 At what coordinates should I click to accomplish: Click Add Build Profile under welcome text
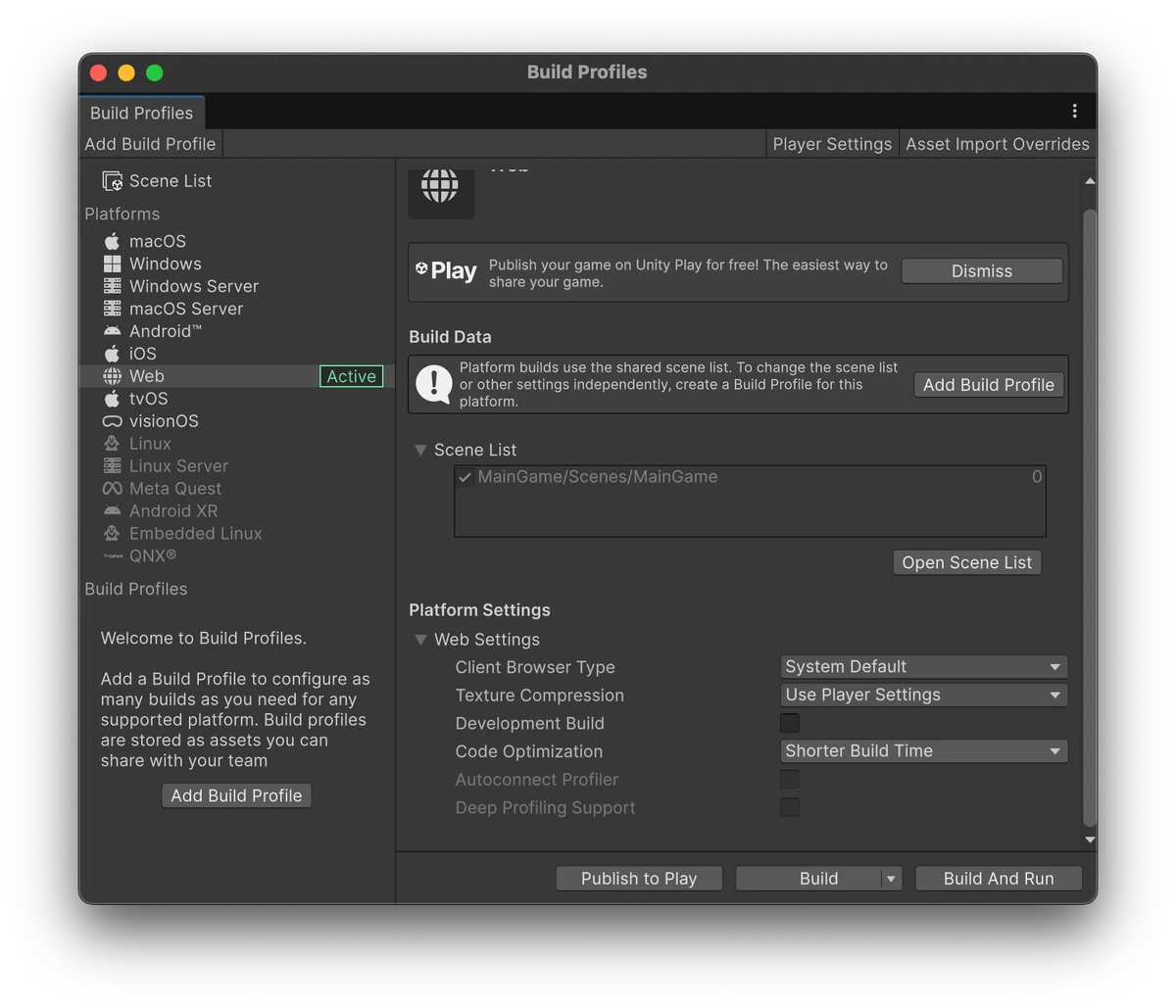pyautogui.click(x=236, y=795)
